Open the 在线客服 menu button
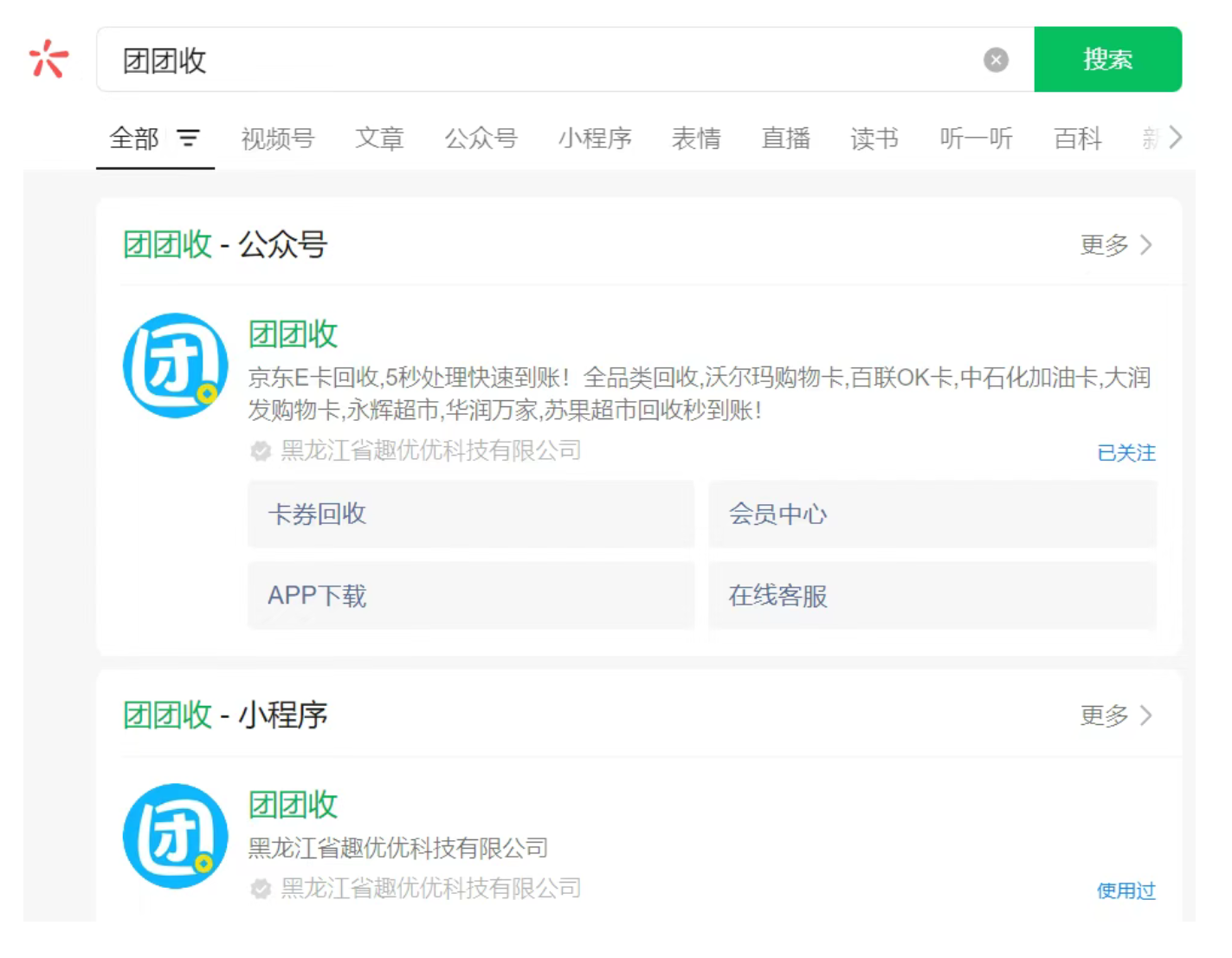 (932, 596)
